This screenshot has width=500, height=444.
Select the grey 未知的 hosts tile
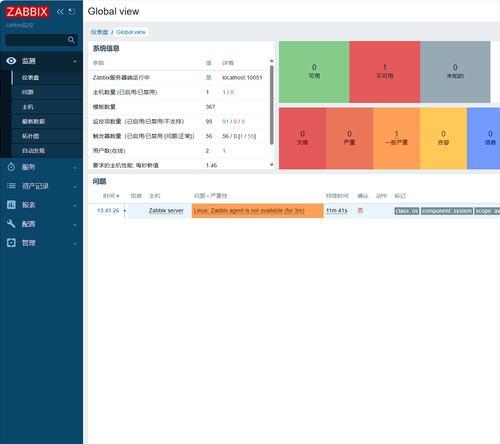(455, 72)
